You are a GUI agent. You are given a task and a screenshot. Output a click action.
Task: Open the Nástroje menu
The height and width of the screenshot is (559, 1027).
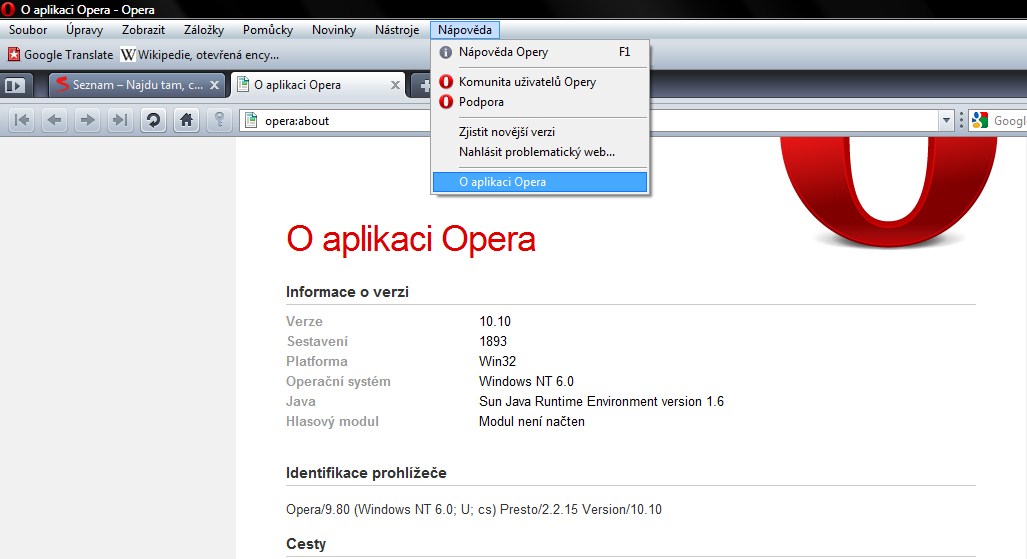(397, 29)
